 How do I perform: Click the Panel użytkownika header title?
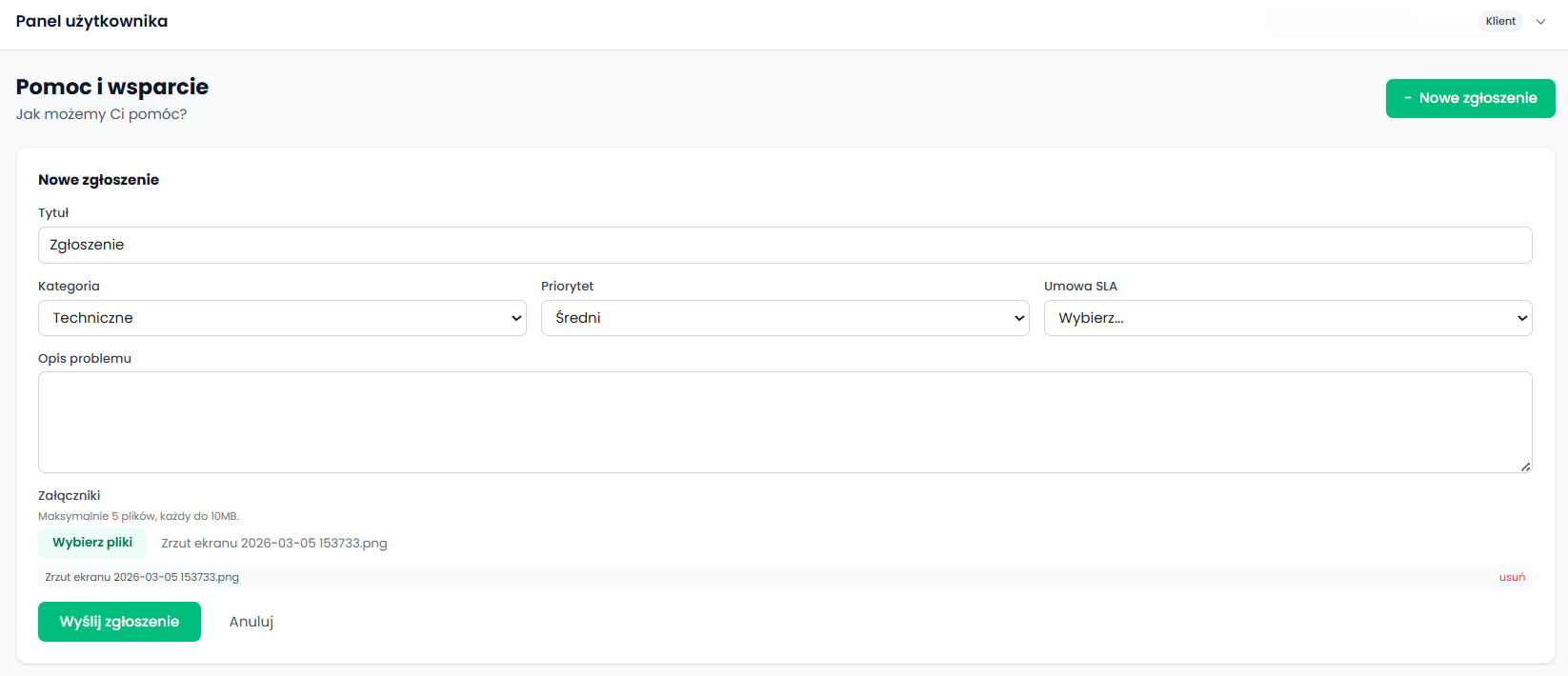pyautogui.click(x=91, y=21)
